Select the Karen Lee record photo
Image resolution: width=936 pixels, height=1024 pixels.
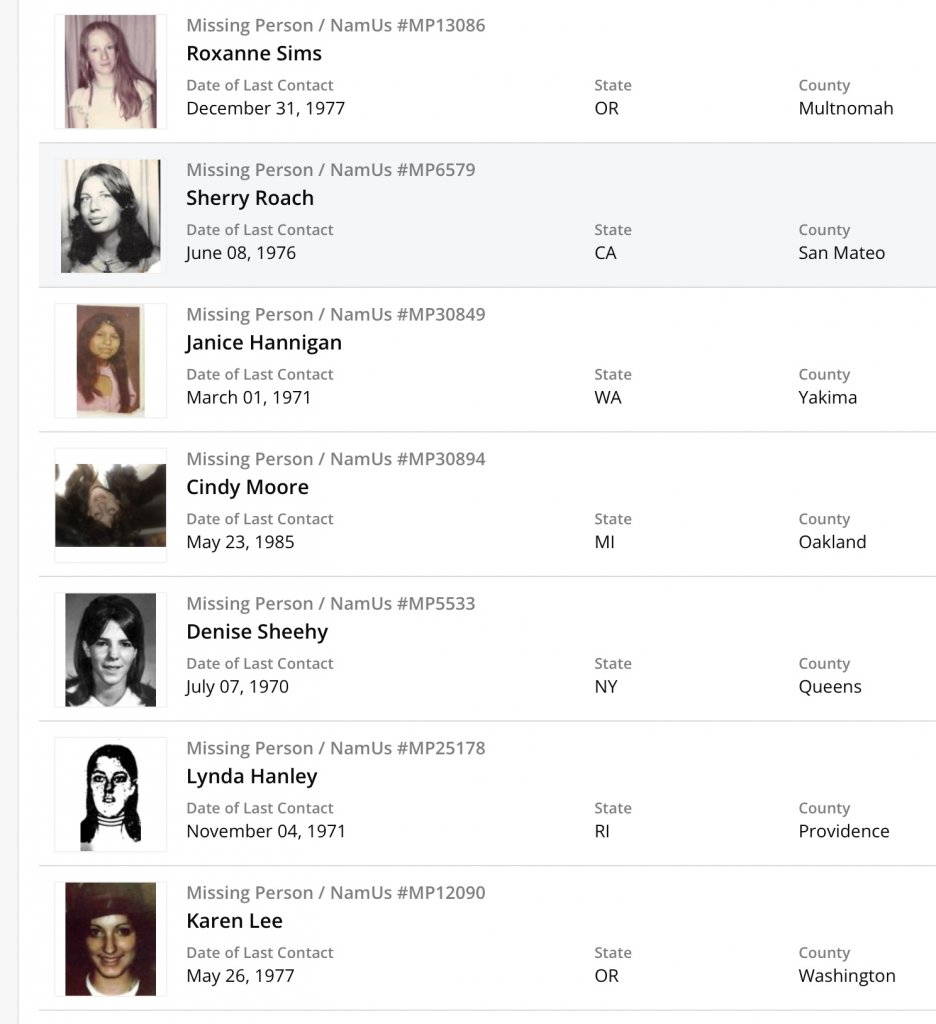(110, 939)
